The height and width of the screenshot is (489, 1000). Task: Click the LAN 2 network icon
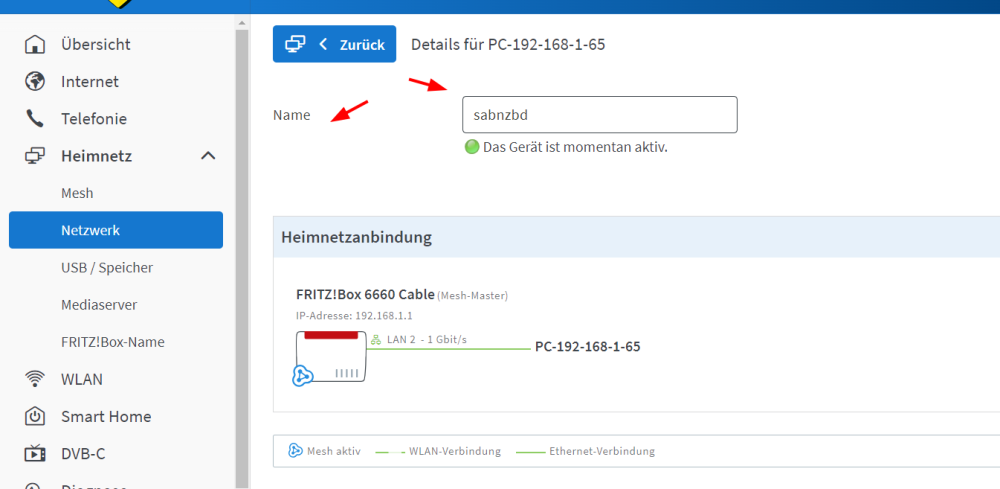click(376, 340)
